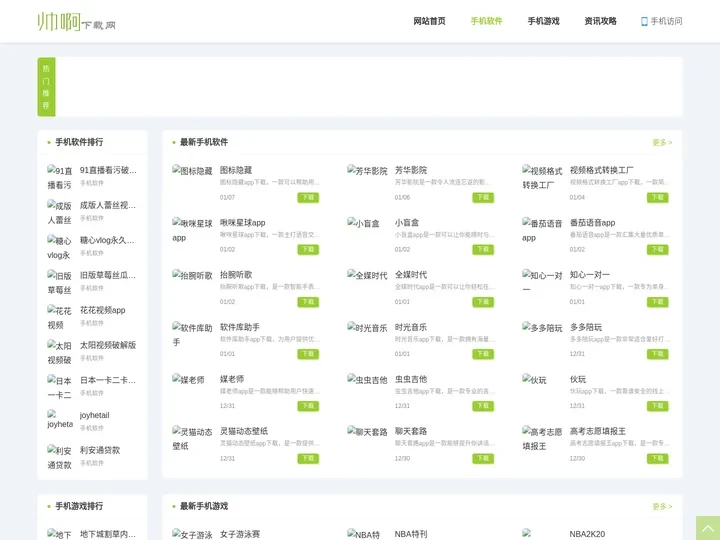Click 下载 button for 灵猫动态壁纸
The image size is (720, 540).
[308, 458]
